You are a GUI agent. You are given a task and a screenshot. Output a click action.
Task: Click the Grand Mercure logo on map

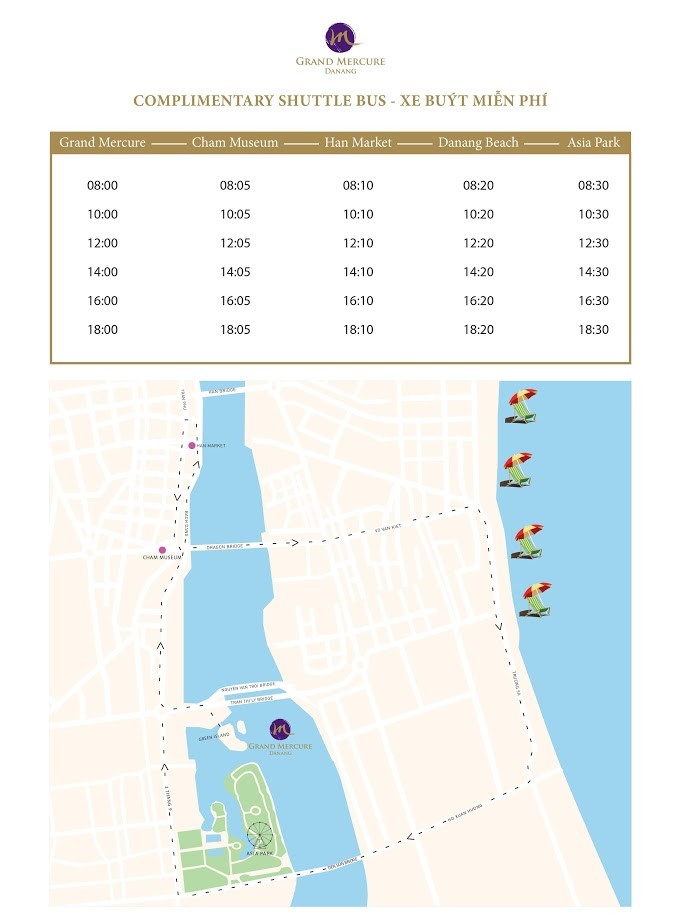point(280,737)
